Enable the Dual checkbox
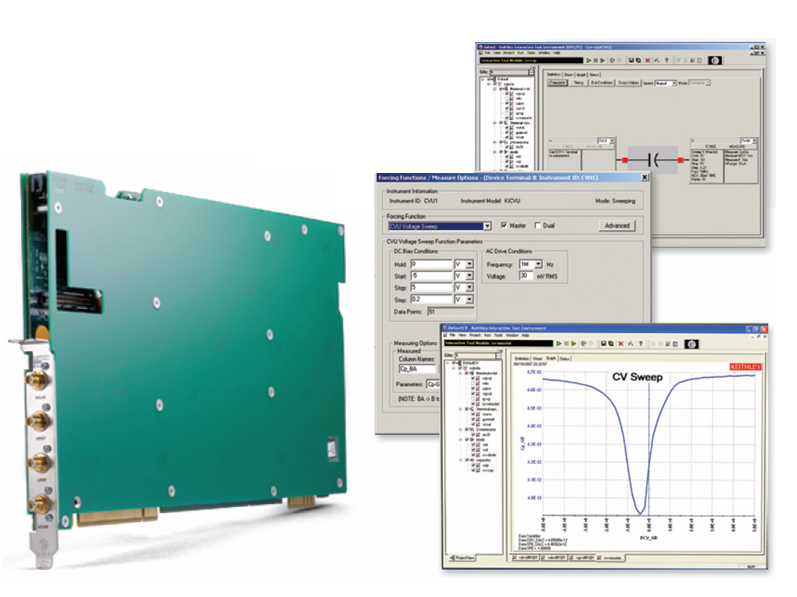797x597 pixels. [x=539, y=226]
